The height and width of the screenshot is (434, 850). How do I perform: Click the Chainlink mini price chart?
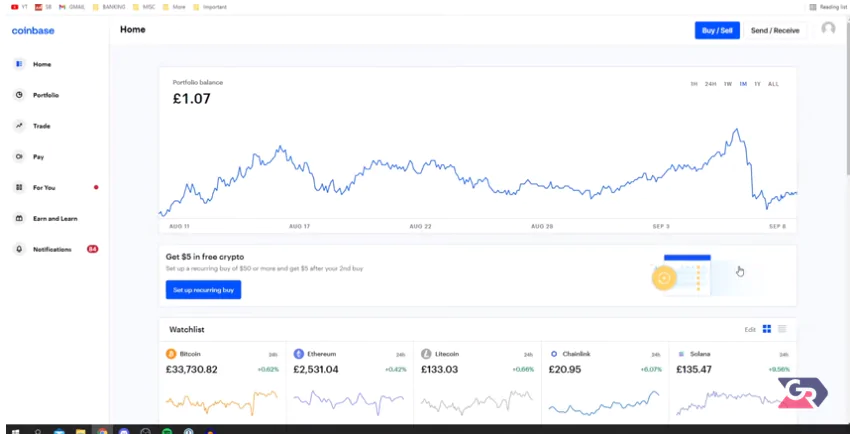coord(604,403)
